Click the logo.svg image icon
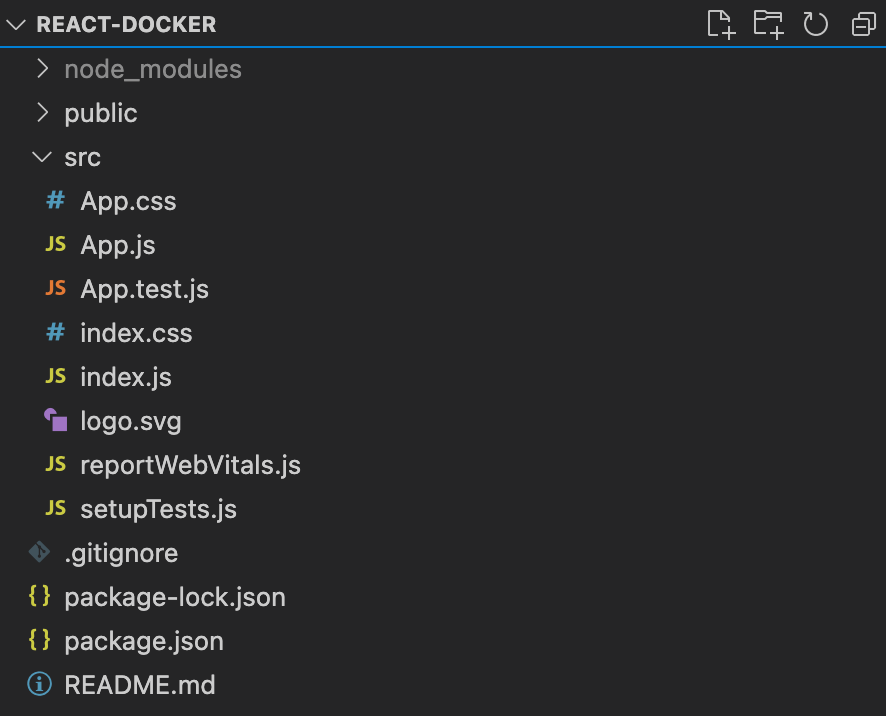 pos(57,420)
